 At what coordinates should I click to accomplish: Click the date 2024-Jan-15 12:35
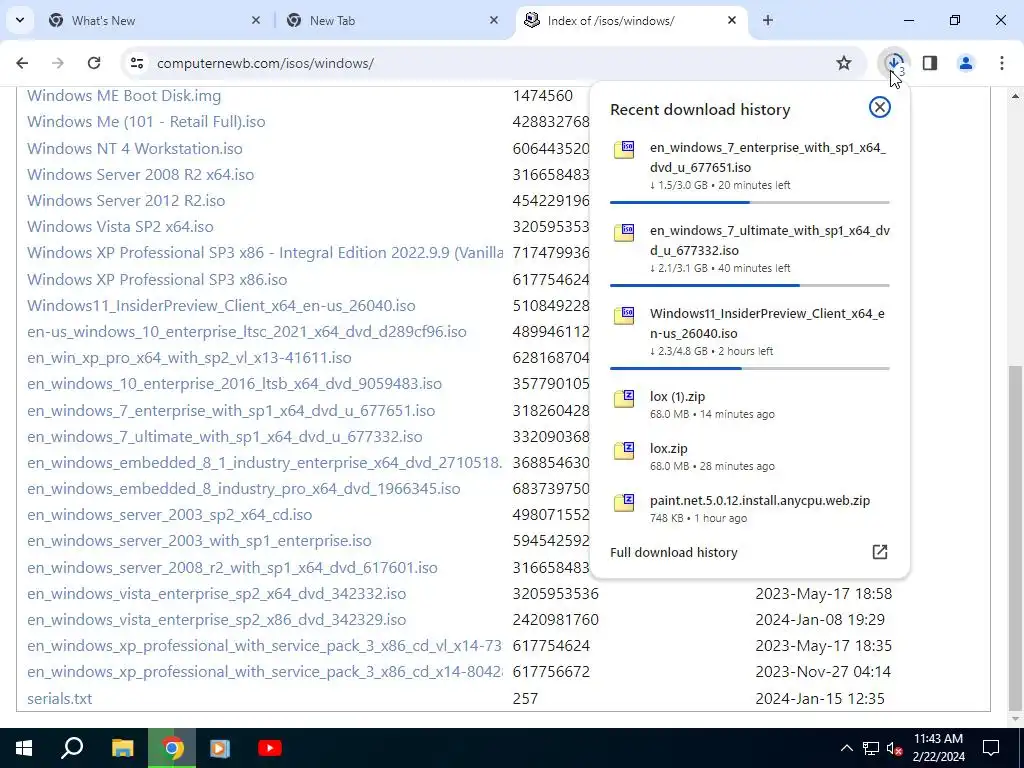pos(820,699)
